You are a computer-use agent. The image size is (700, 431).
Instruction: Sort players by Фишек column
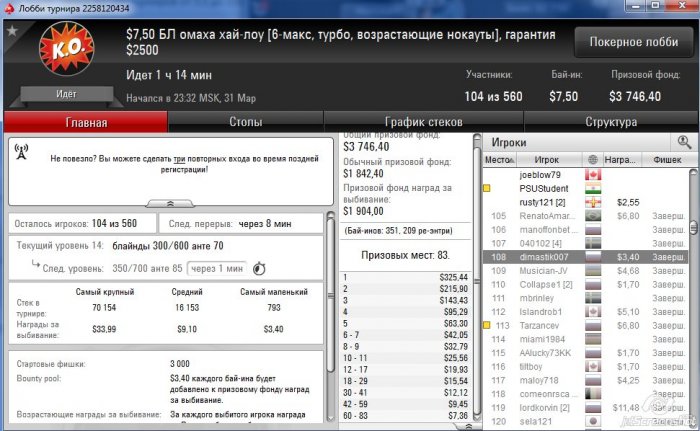[667, 159]
